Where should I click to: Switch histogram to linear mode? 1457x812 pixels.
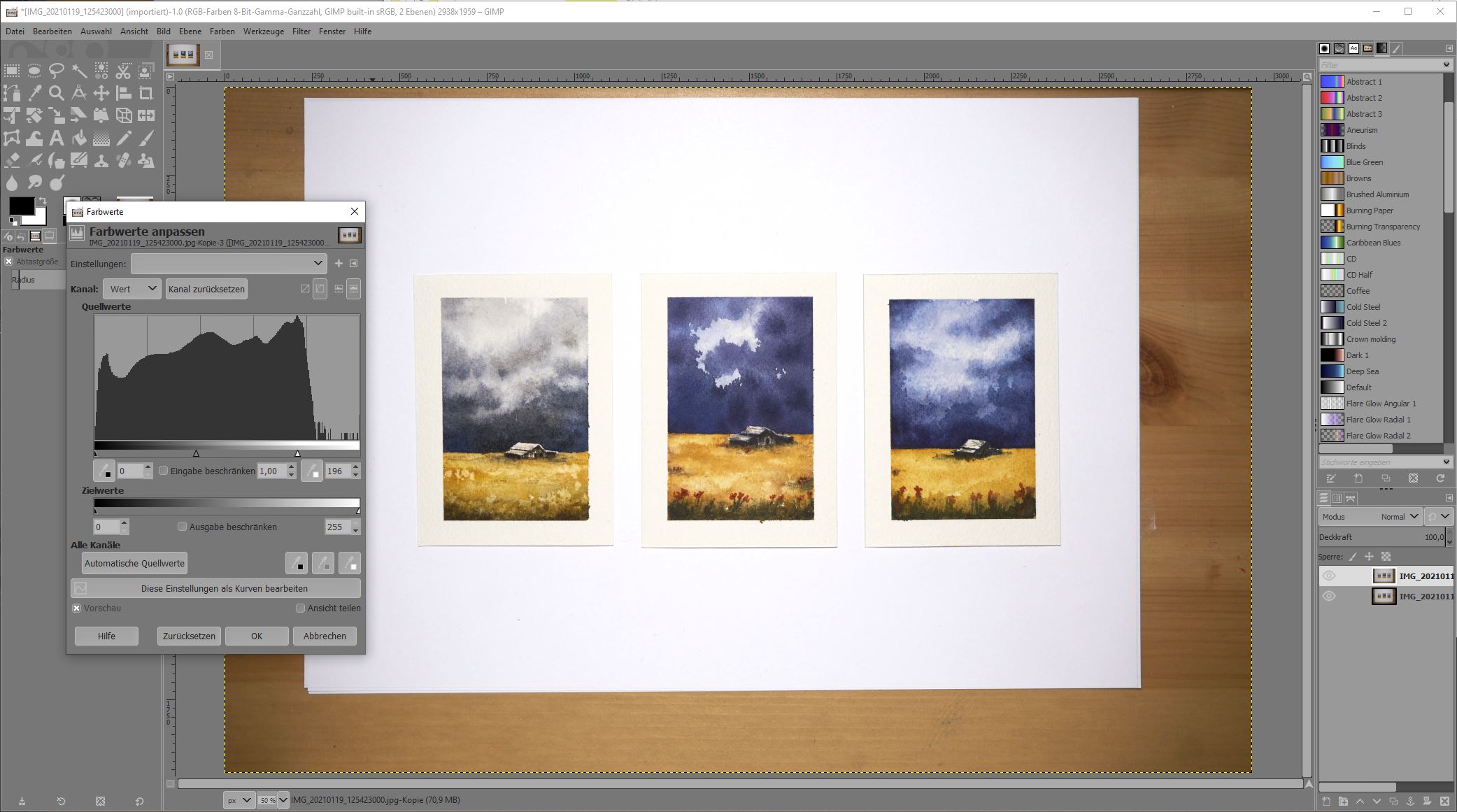(339, 289)
